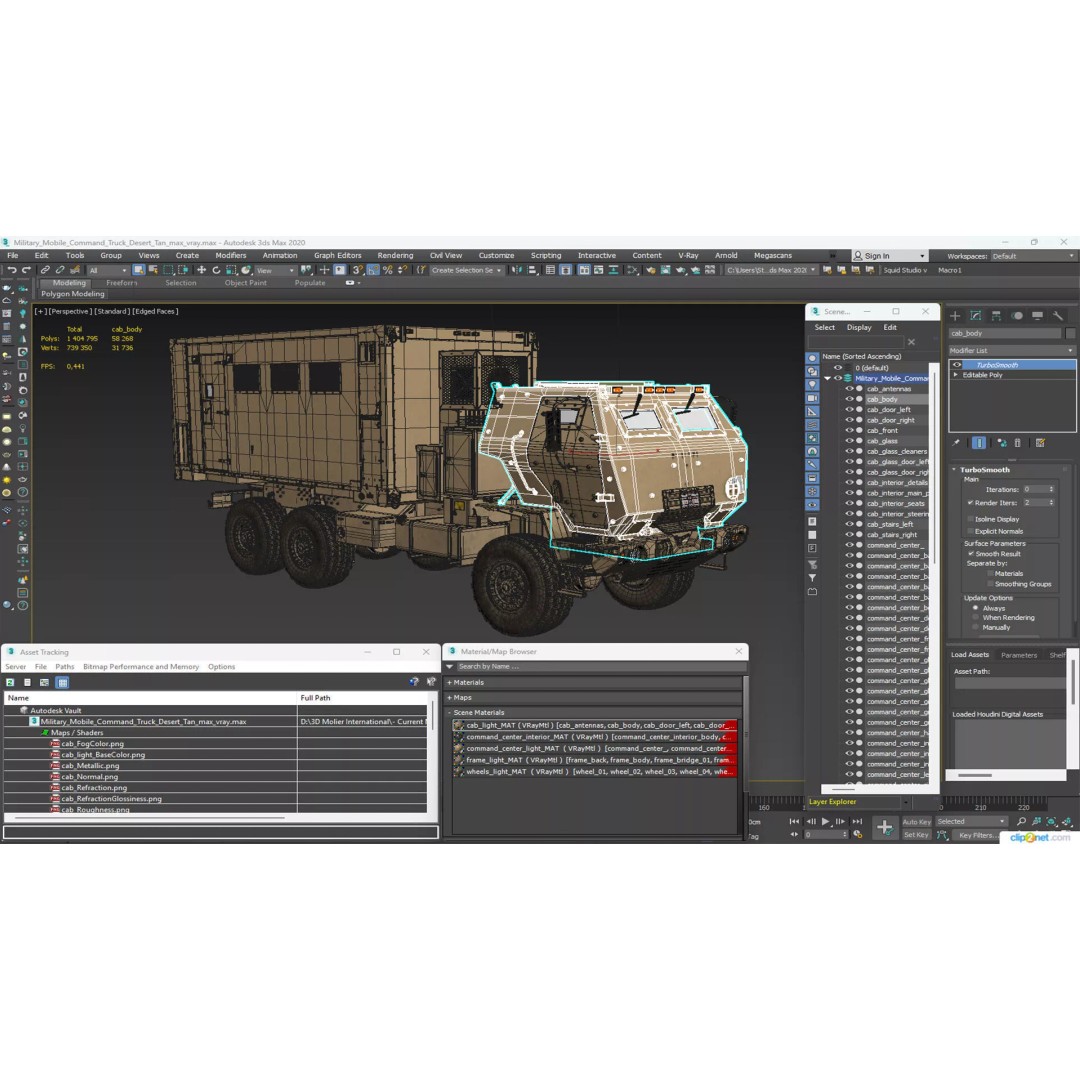Click Pin Stack icon under modifier stack
This screenshot has height=1080, width=1080.
956,443
